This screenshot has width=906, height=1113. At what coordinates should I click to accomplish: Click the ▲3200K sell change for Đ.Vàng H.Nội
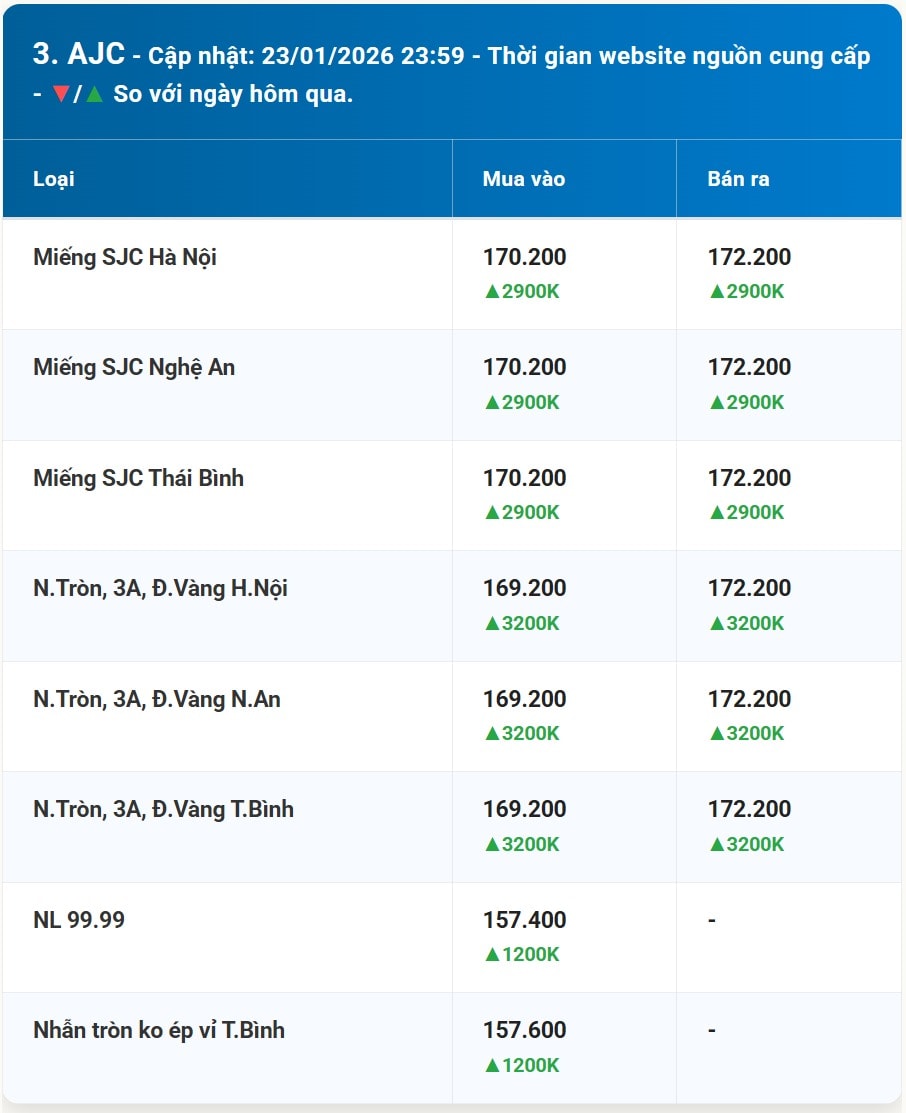[746, 623]
